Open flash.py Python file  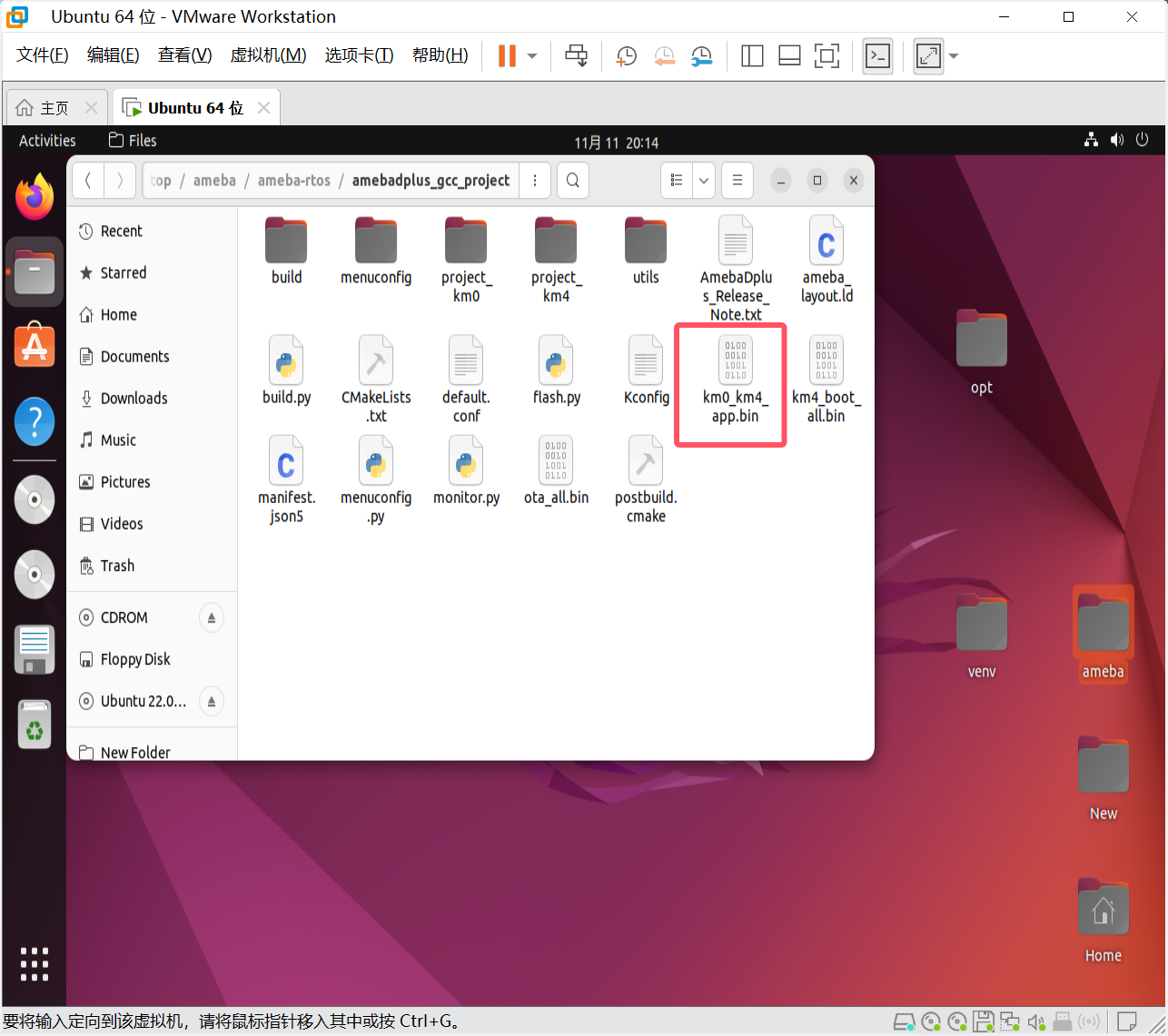pos(556,370)
